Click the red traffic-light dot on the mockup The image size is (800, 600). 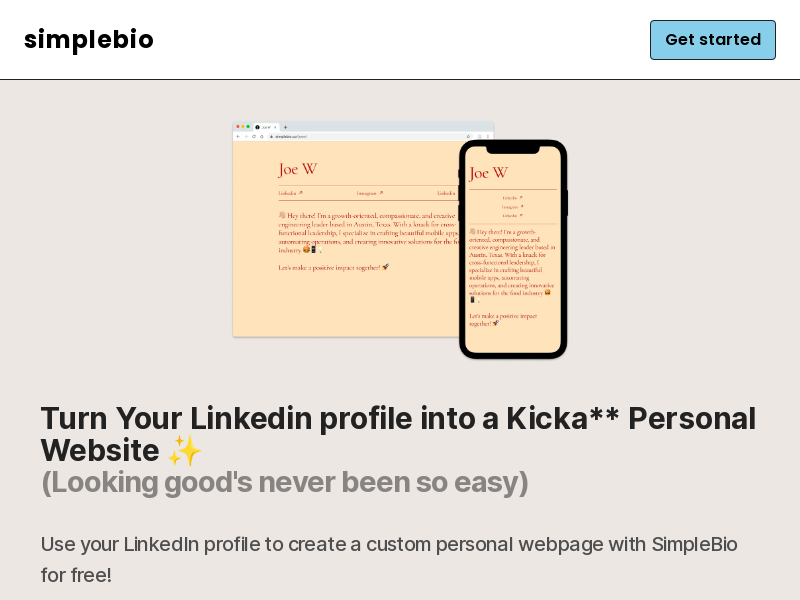[x=239, y=124]
